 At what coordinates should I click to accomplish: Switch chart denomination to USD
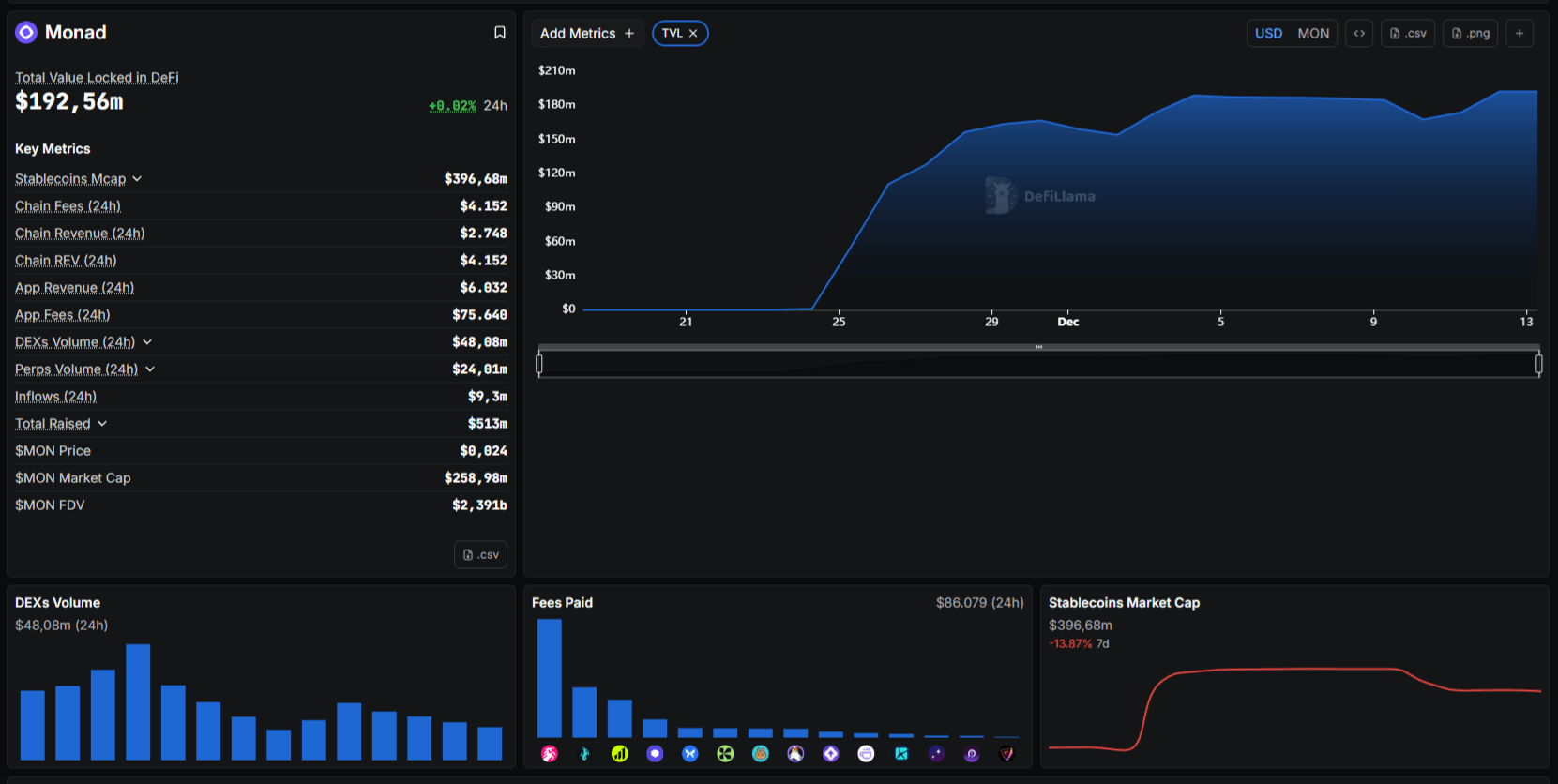(x=1268, y=34)
